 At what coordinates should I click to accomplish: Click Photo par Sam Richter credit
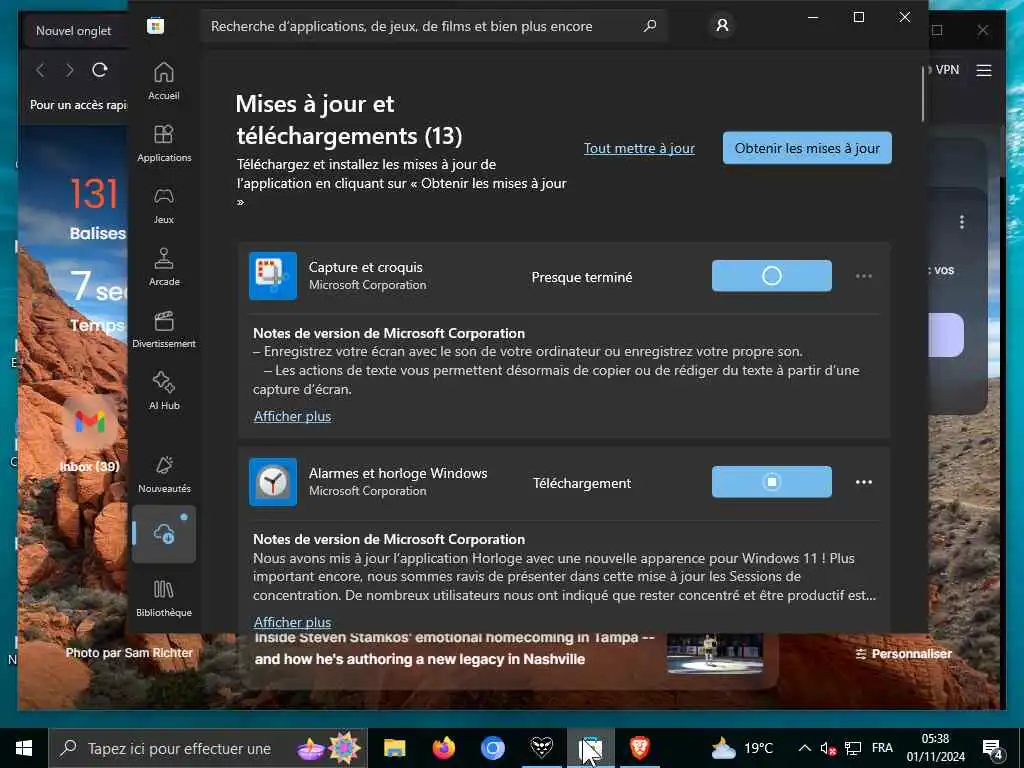129,652
